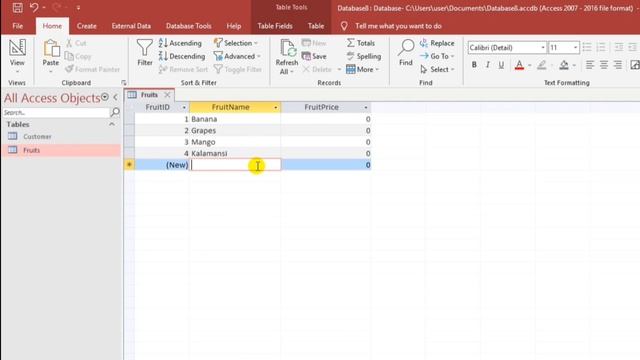Run the Spelling check

pyautogui.click(x=364, y=56)
